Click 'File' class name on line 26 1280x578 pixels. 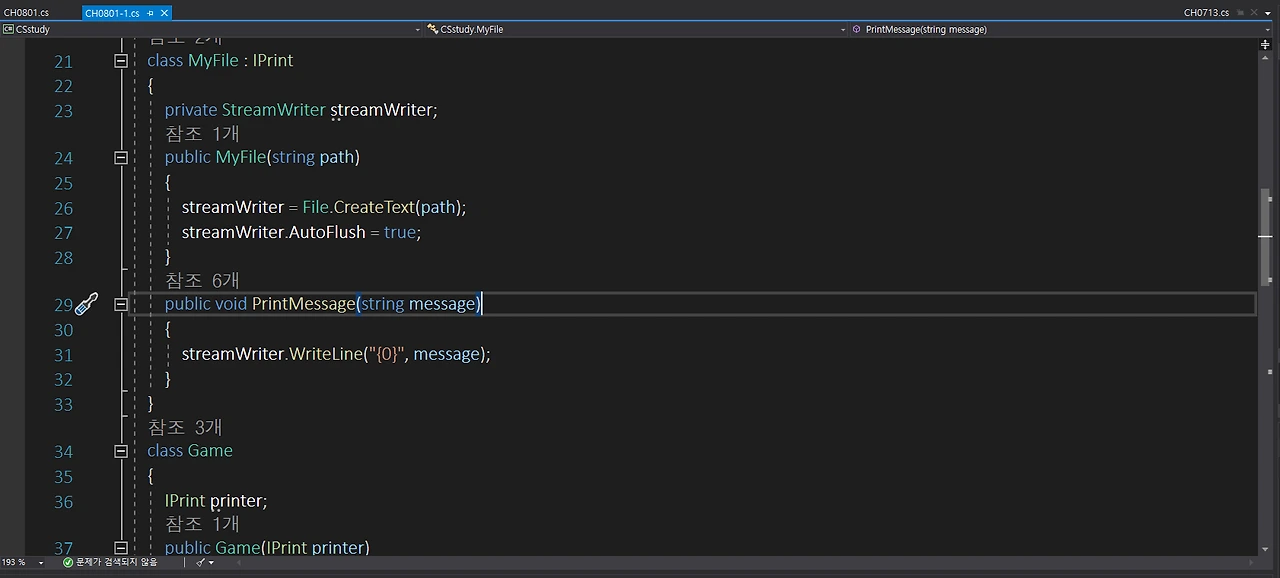tap(316, 207)
